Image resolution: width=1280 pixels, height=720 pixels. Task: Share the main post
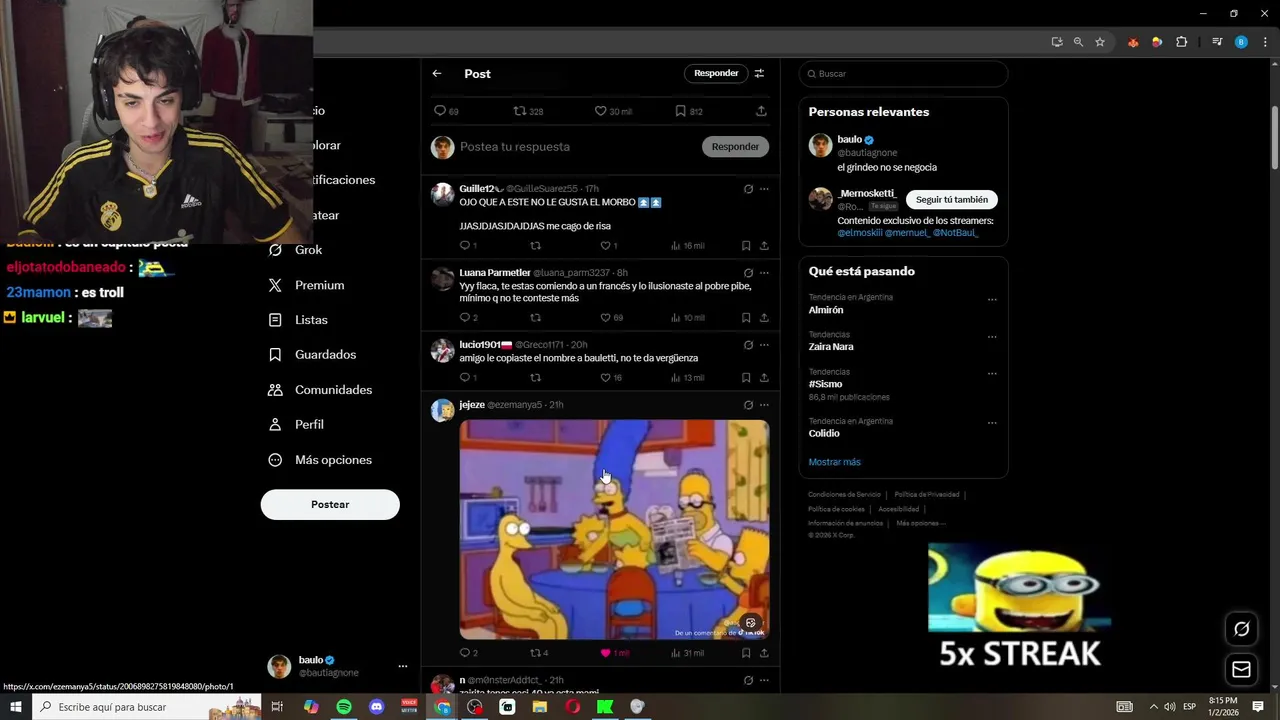click(x=761, y=111)
